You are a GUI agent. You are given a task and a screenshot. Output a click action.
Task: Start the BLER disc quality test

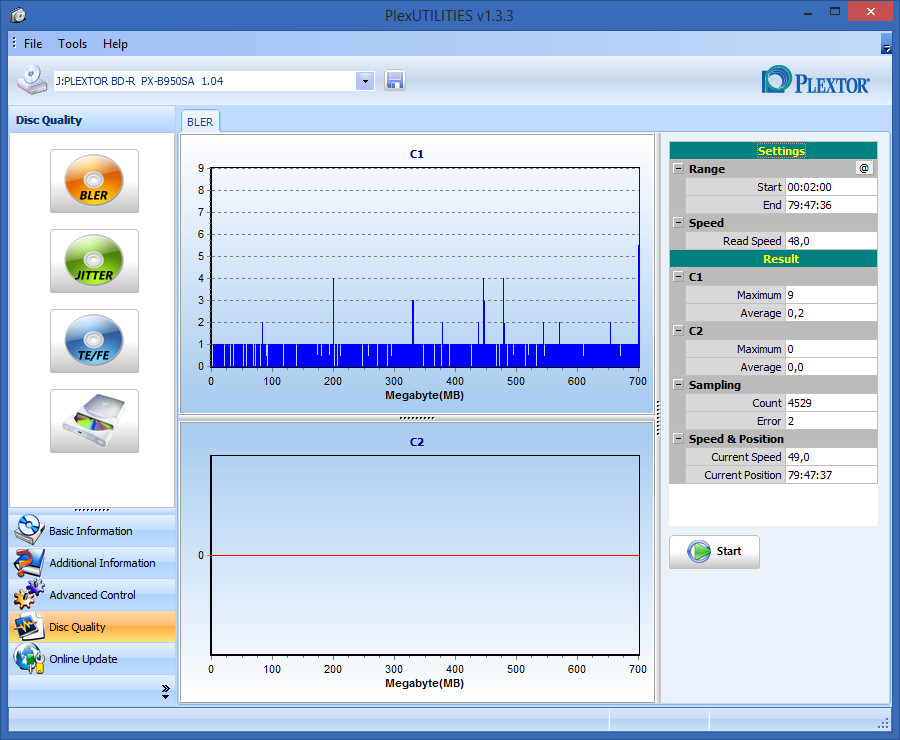click(x=94, y=181)
